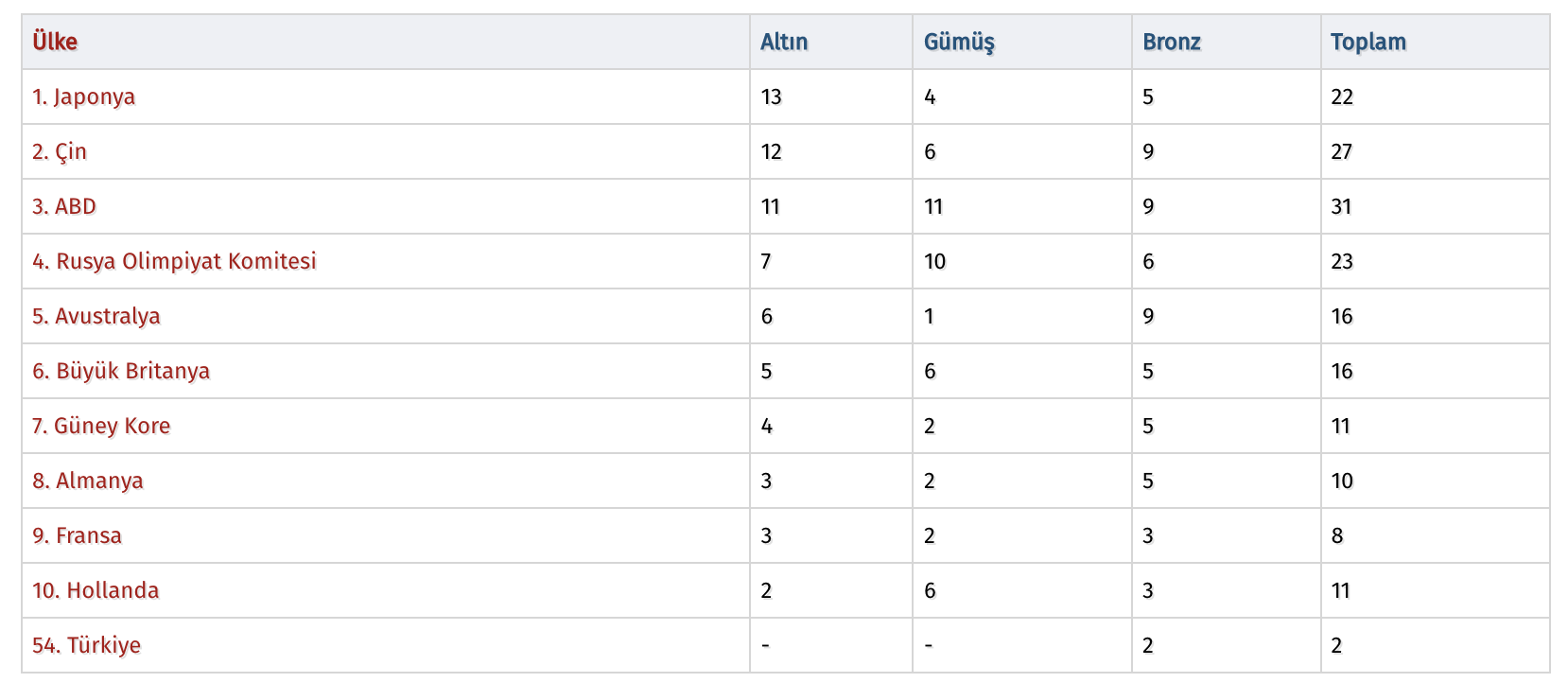The height and width of the screenshot is (700, 1568).
Task: Click the Bronz column header
Action: point(1171,42)
